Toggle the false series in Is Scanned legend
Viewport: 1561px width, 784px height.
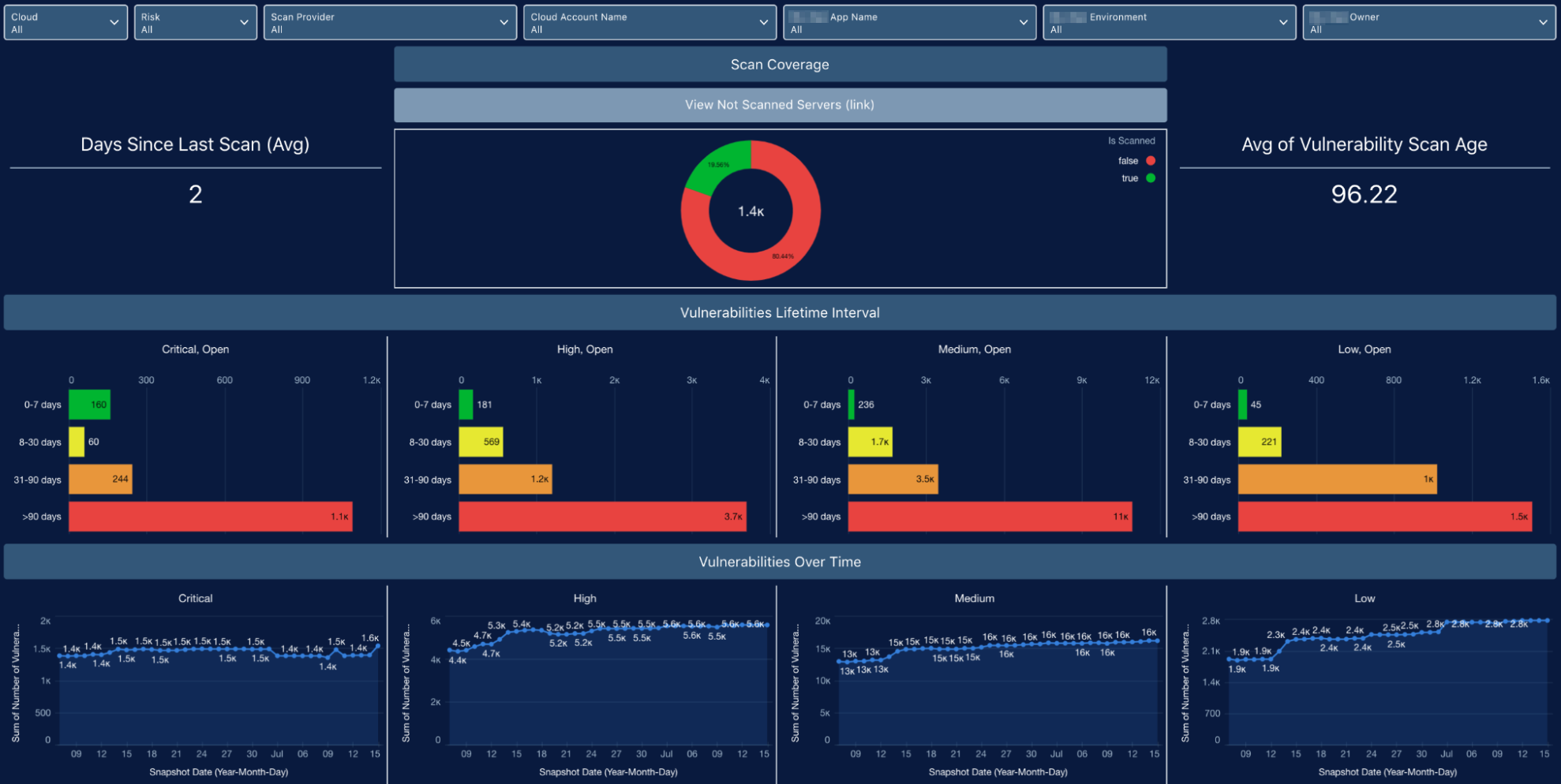pos(1128,160)
